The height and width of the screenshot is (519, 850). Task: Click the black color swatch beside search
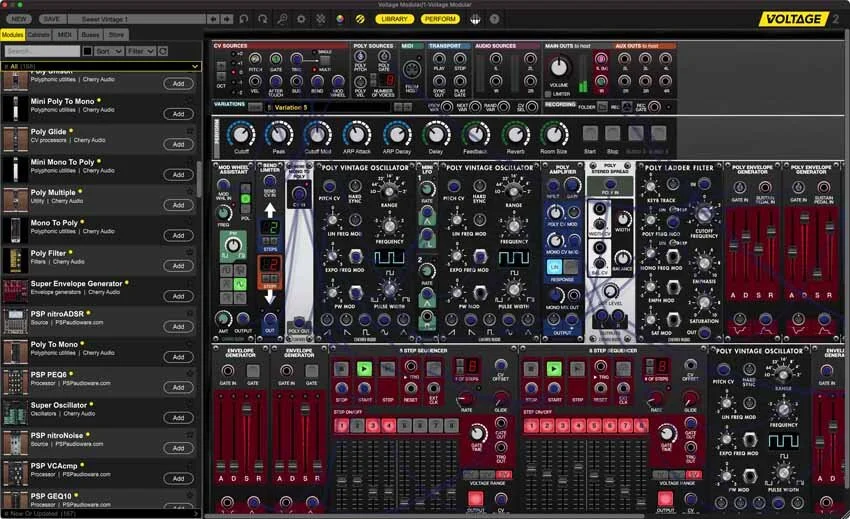tap(87, 51)
